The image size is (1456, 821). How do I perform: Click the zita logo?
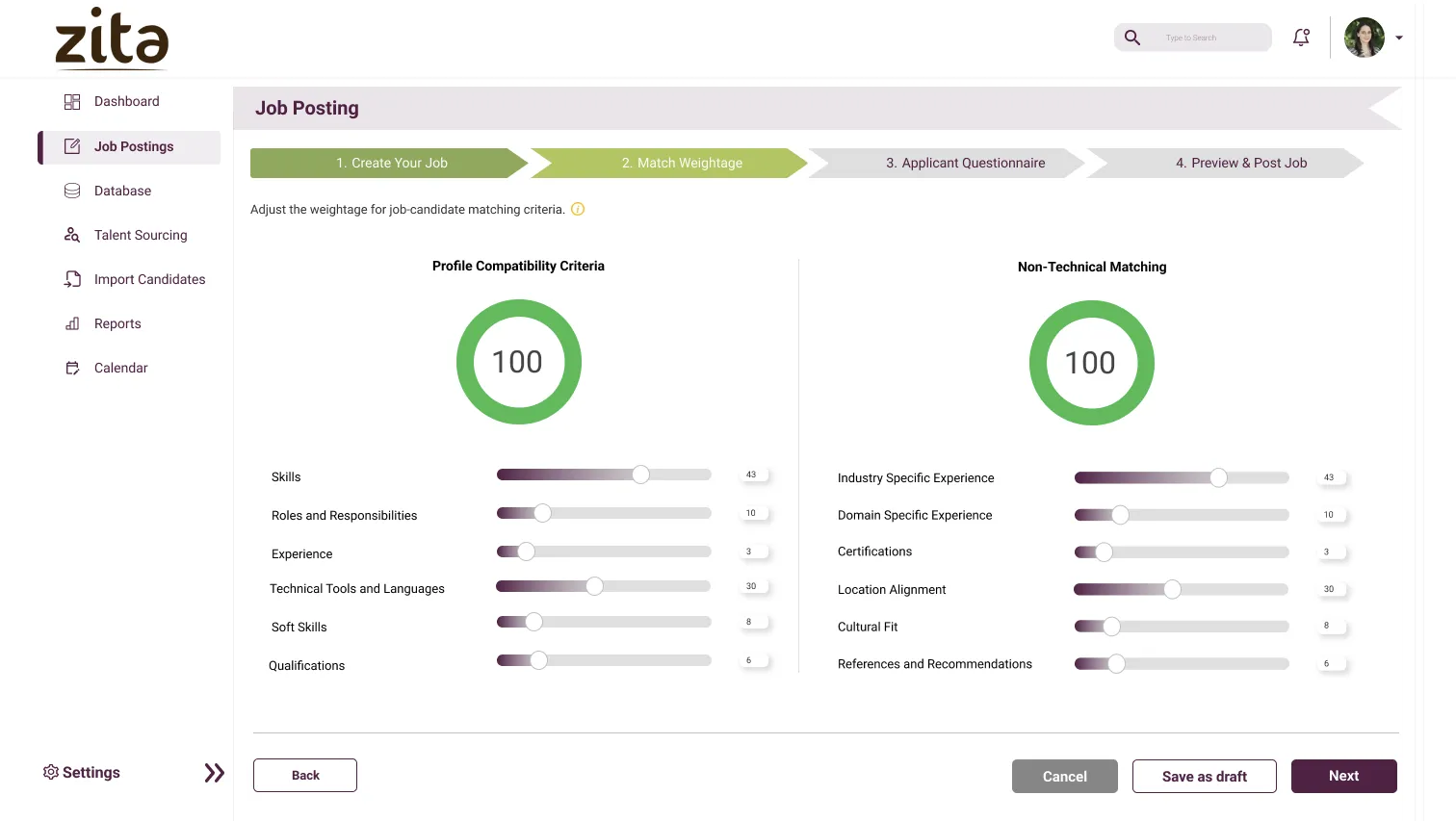click(x=112, y=38)
